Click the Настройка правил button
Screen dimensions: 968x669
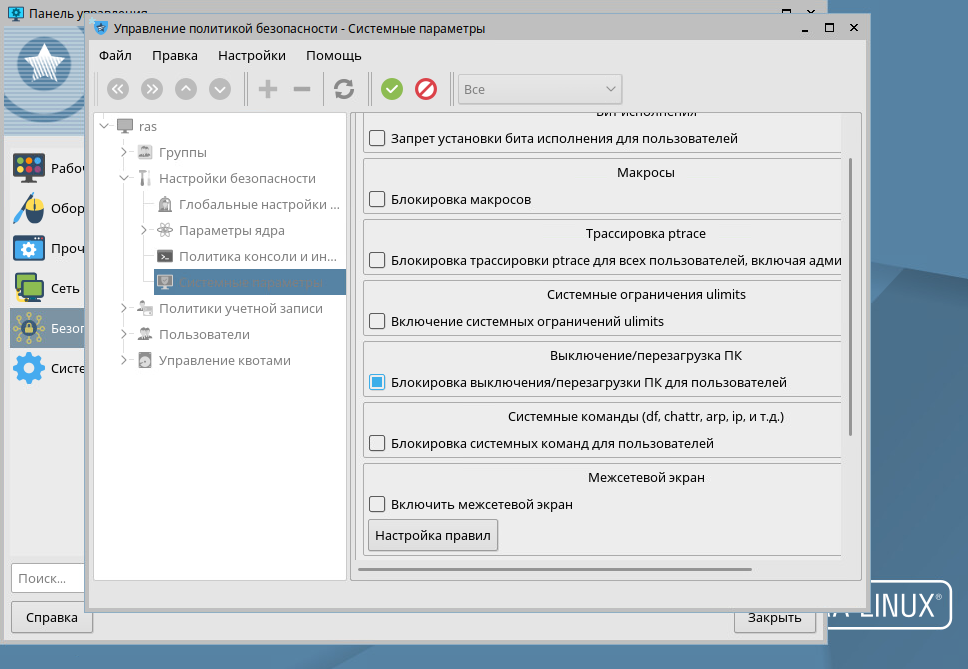coord(433,536)
